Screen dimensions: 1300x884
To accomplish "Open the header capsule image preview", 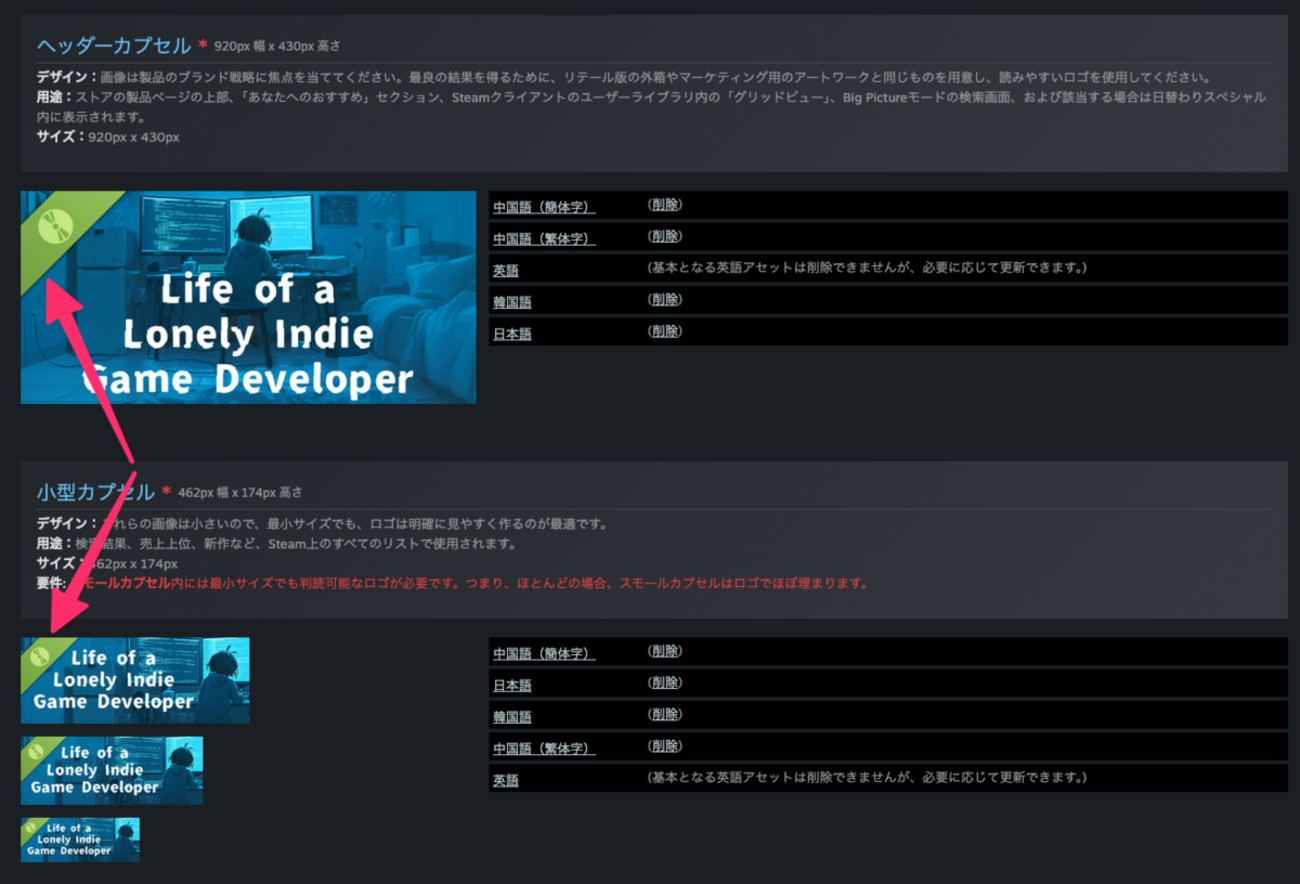I will (248, 297).
